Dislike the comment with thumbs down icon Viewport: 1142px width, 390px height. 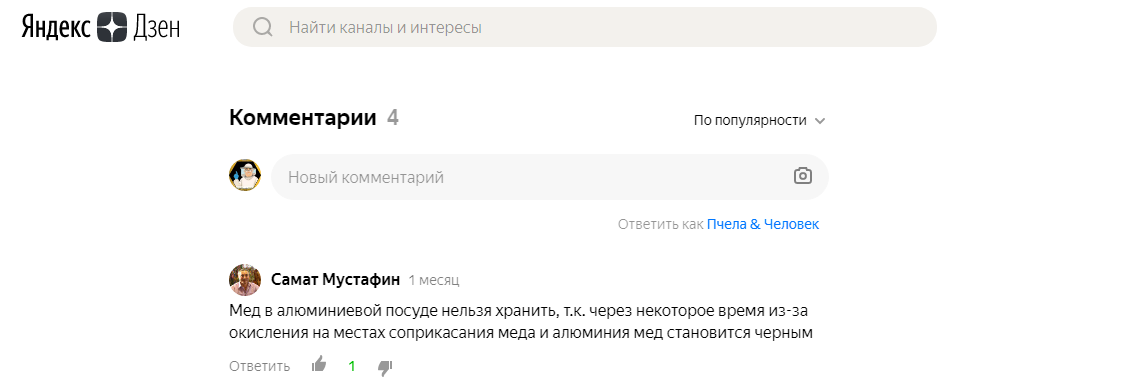(x=385, y=367)
